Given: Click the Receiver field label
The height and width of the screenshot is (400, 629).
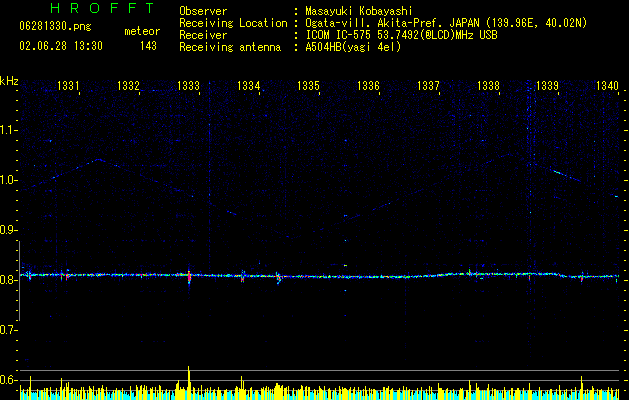Looking at the screenshot, I should point(203,35).
